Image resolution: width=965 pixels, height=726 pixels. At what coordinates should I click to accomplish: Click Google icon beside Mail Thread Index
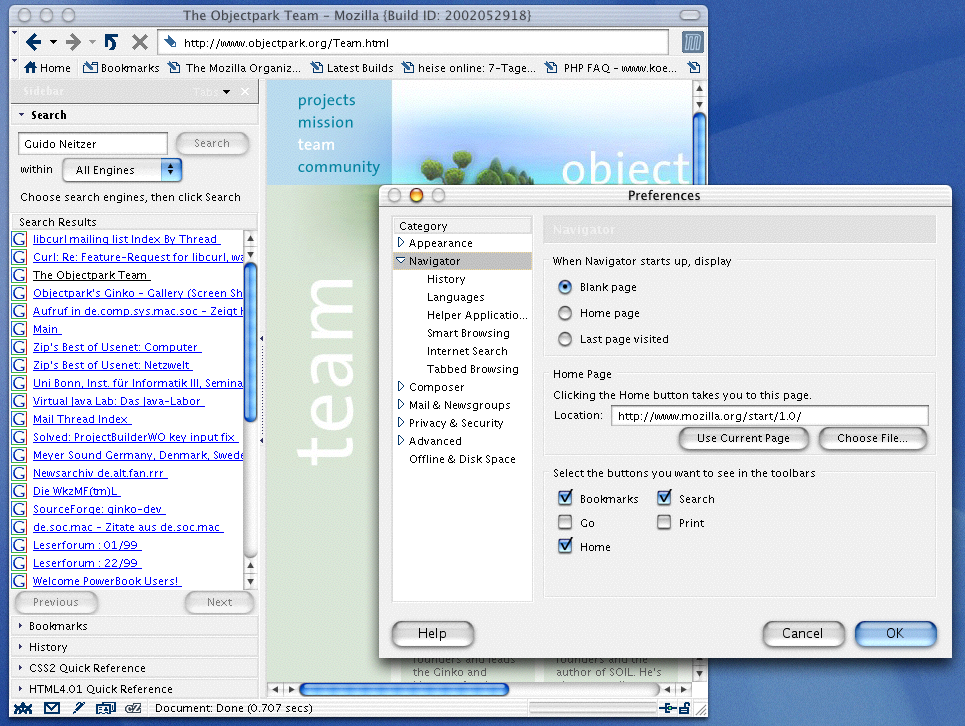[19, 419]
